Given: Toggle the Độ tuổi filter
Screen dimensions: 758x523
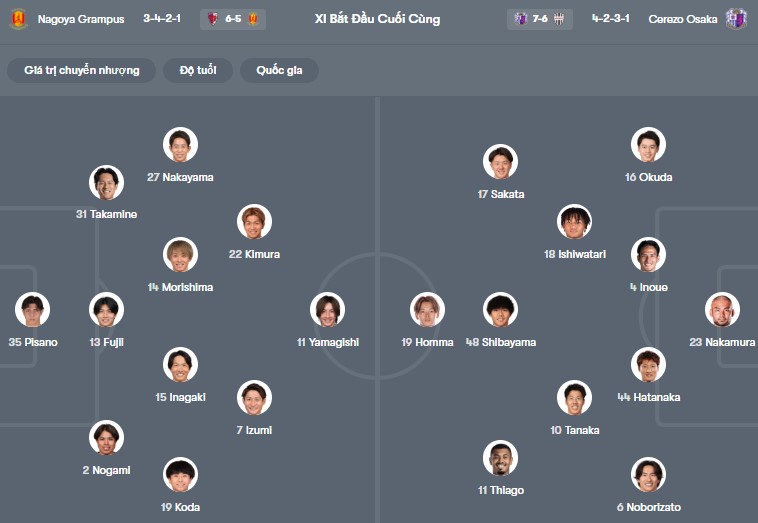Looking at the screenshot, I should click(200, 70).
